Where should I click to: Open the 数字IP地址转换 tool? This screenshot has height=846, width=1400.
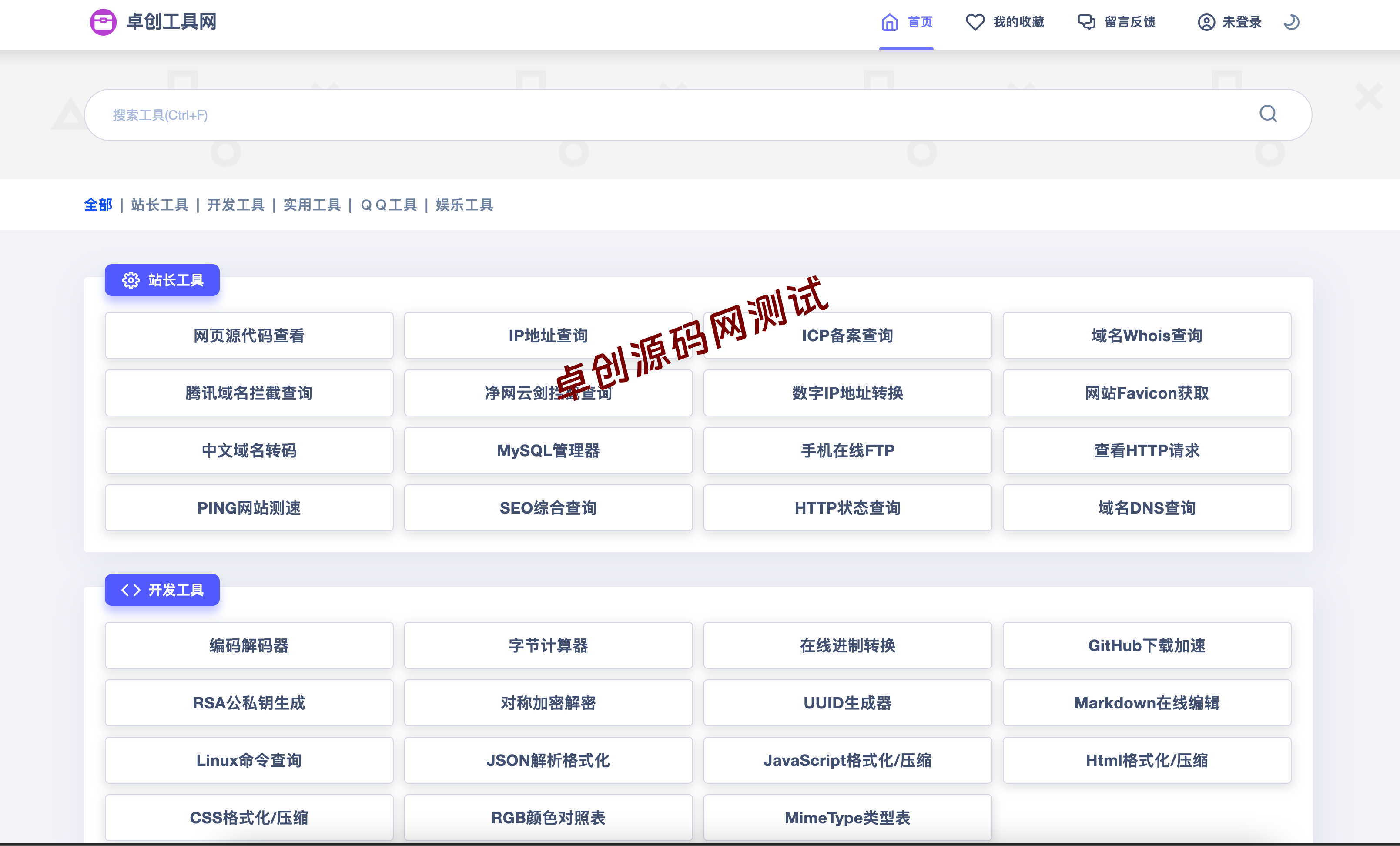coord(848,393)
